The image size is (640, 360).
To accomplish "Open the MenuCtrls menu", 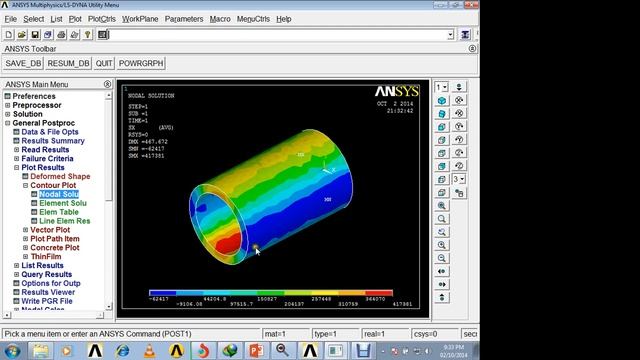I will coord(253,19).
